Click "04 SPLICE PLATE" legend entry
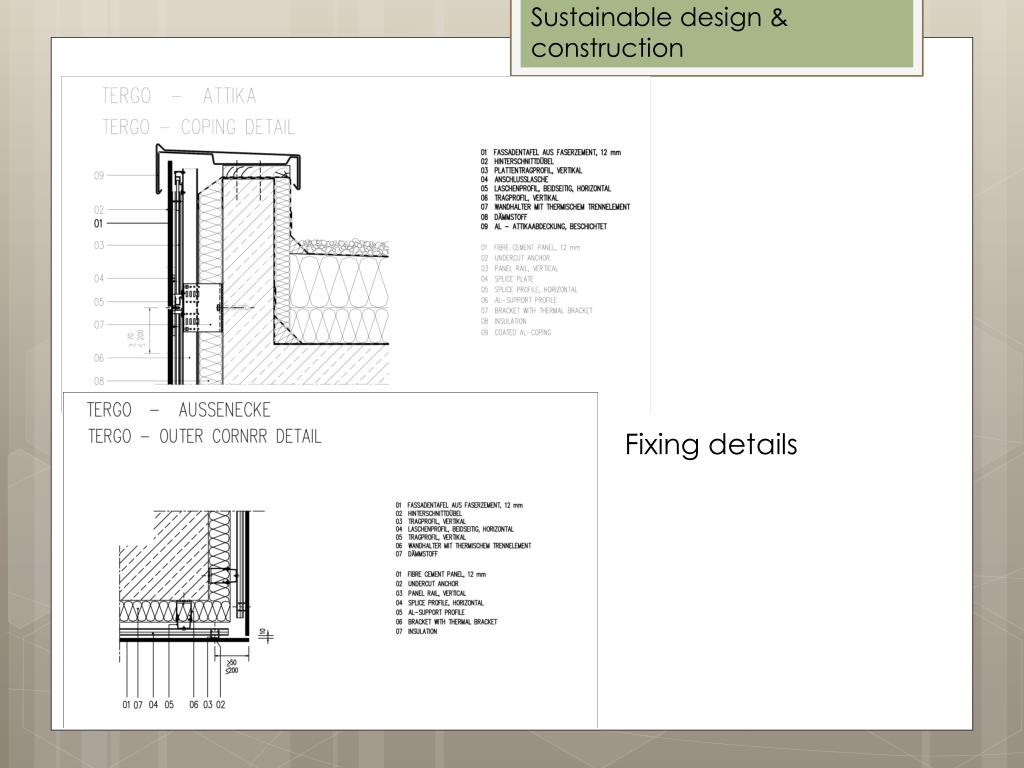The height and width of the screenshot is (768, 1024). click(x=507, y=279)
